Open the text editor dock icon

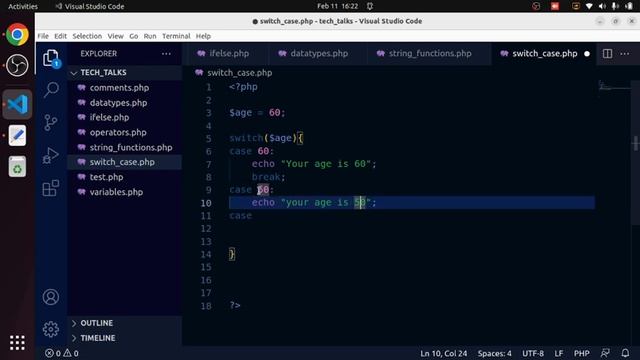tap(17, 136)
